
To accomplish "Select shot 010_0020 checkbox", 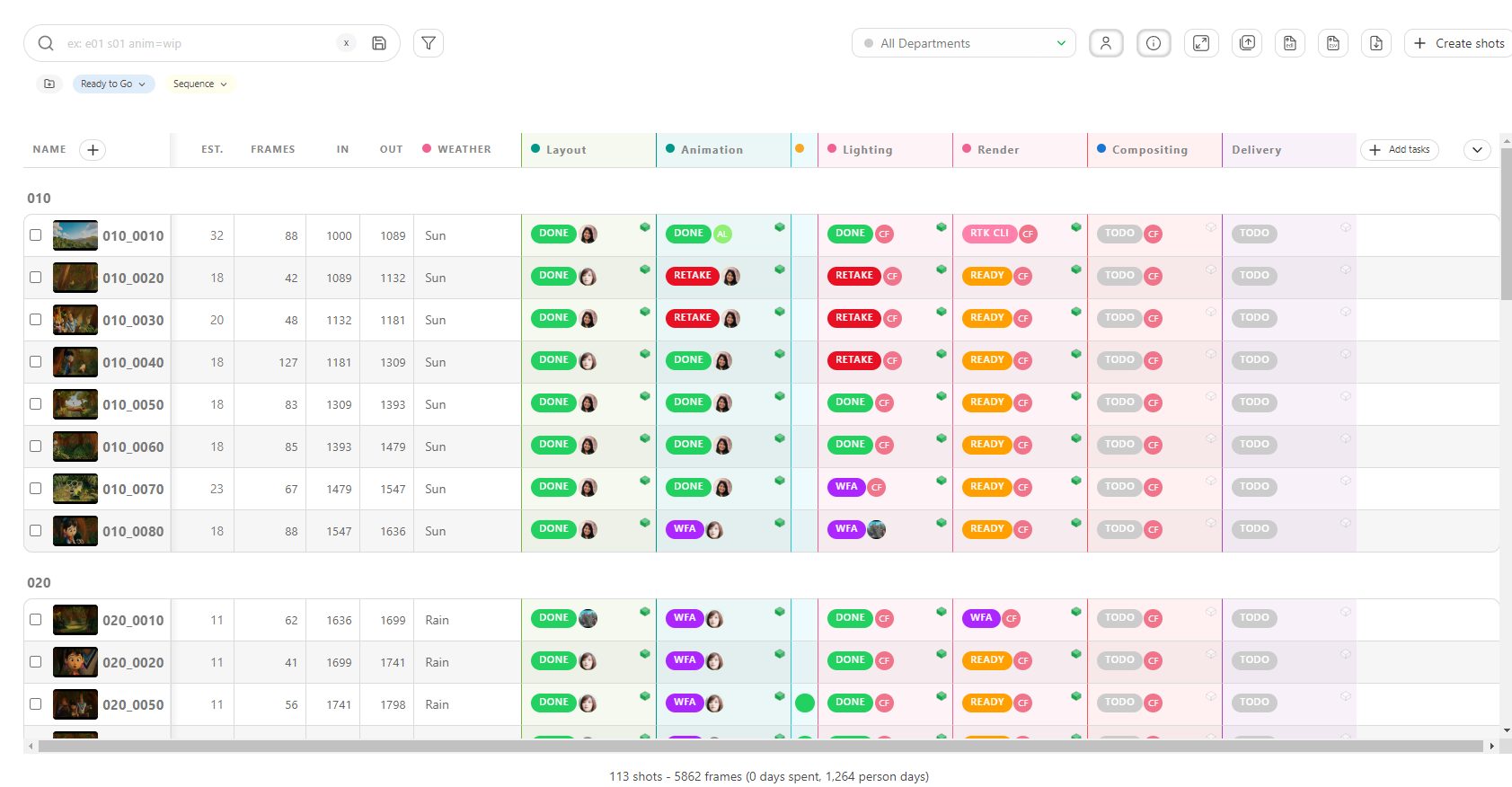I will click(35, 277).
